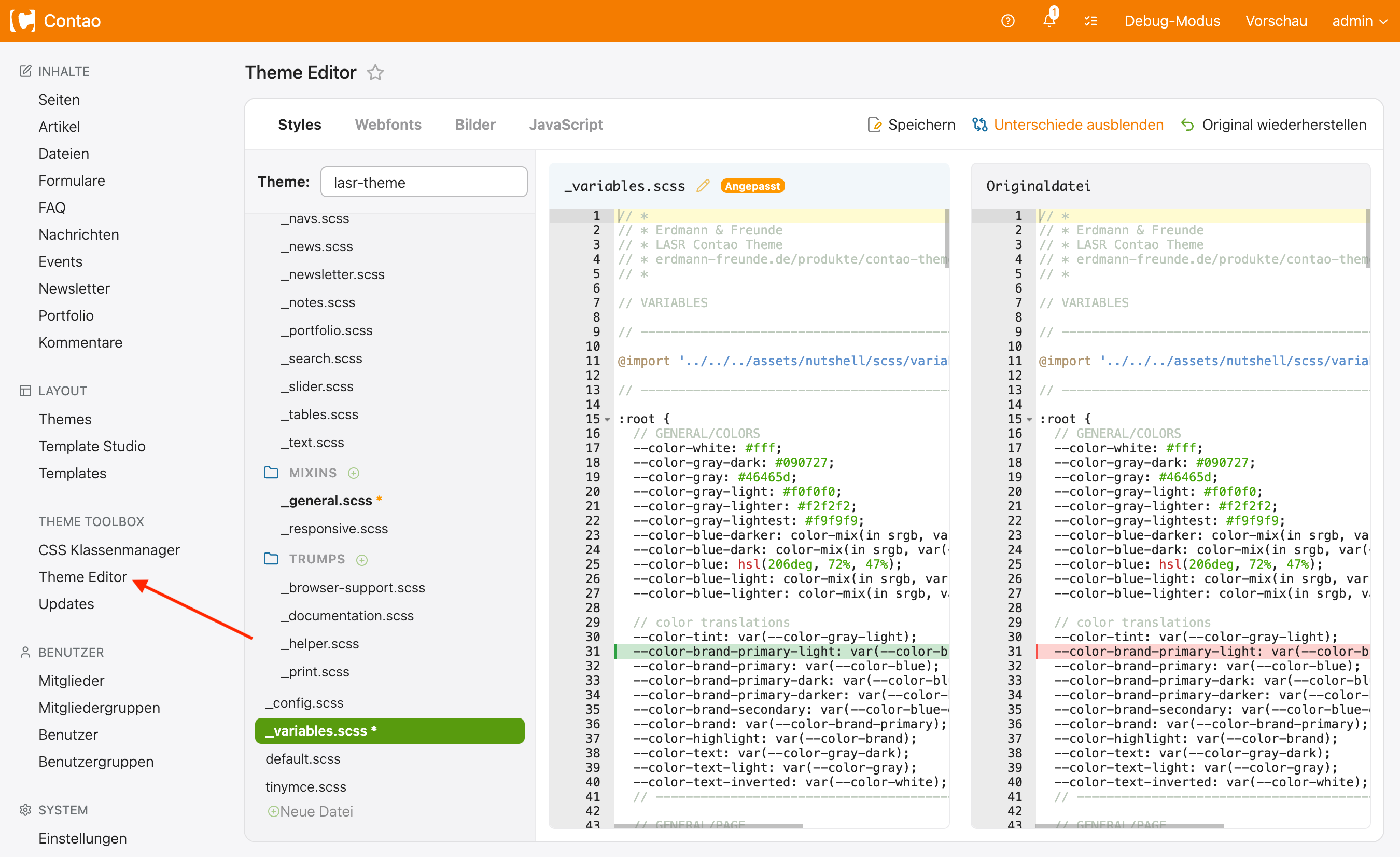1400x857 pixels.
Task: Collapse the :root block at line 15 in _variables.scss
Action: [x=607, y=419]
